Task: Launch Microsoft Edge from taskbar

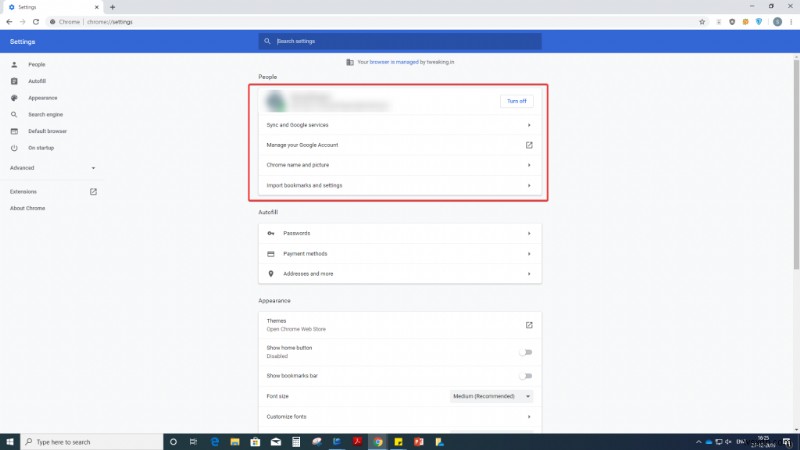Action: (x=214, y=442)
